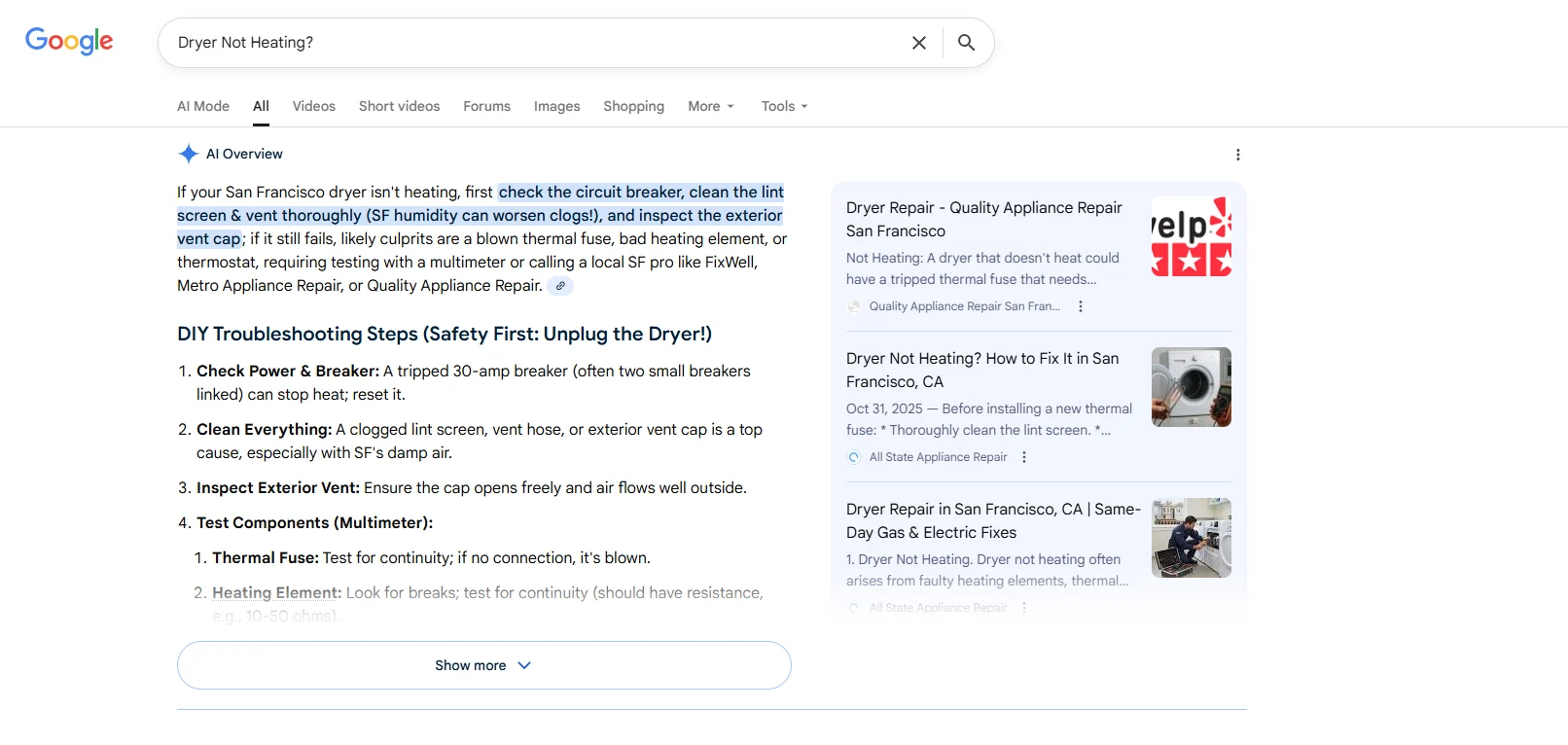Viewport: 1568px width, 745px height.
Task: Switch to the Videos tab
Action: coord(313,106)
